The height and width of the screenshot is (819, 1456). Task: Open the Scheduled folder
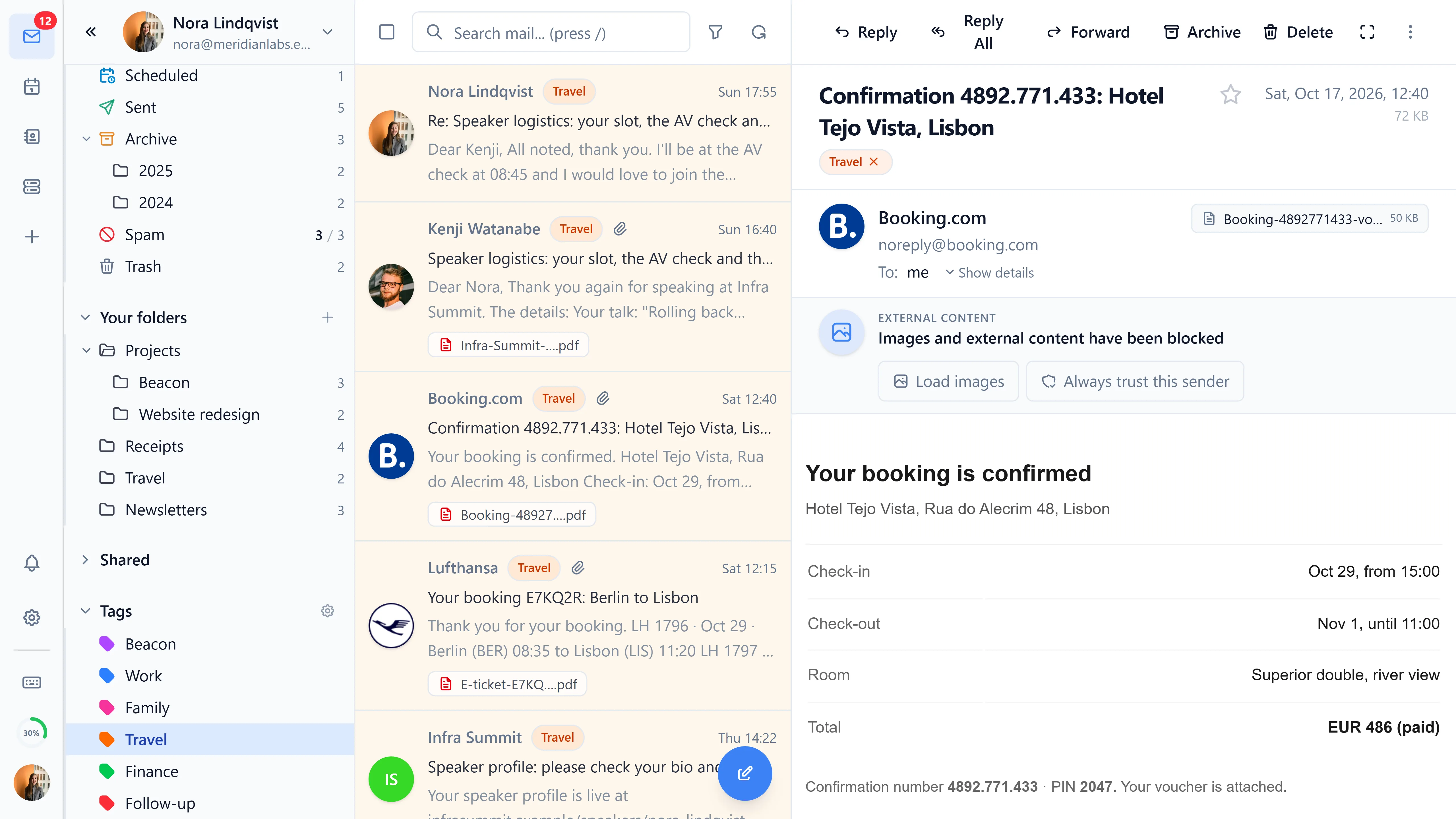pyautogui.click(x=210, y=76)
